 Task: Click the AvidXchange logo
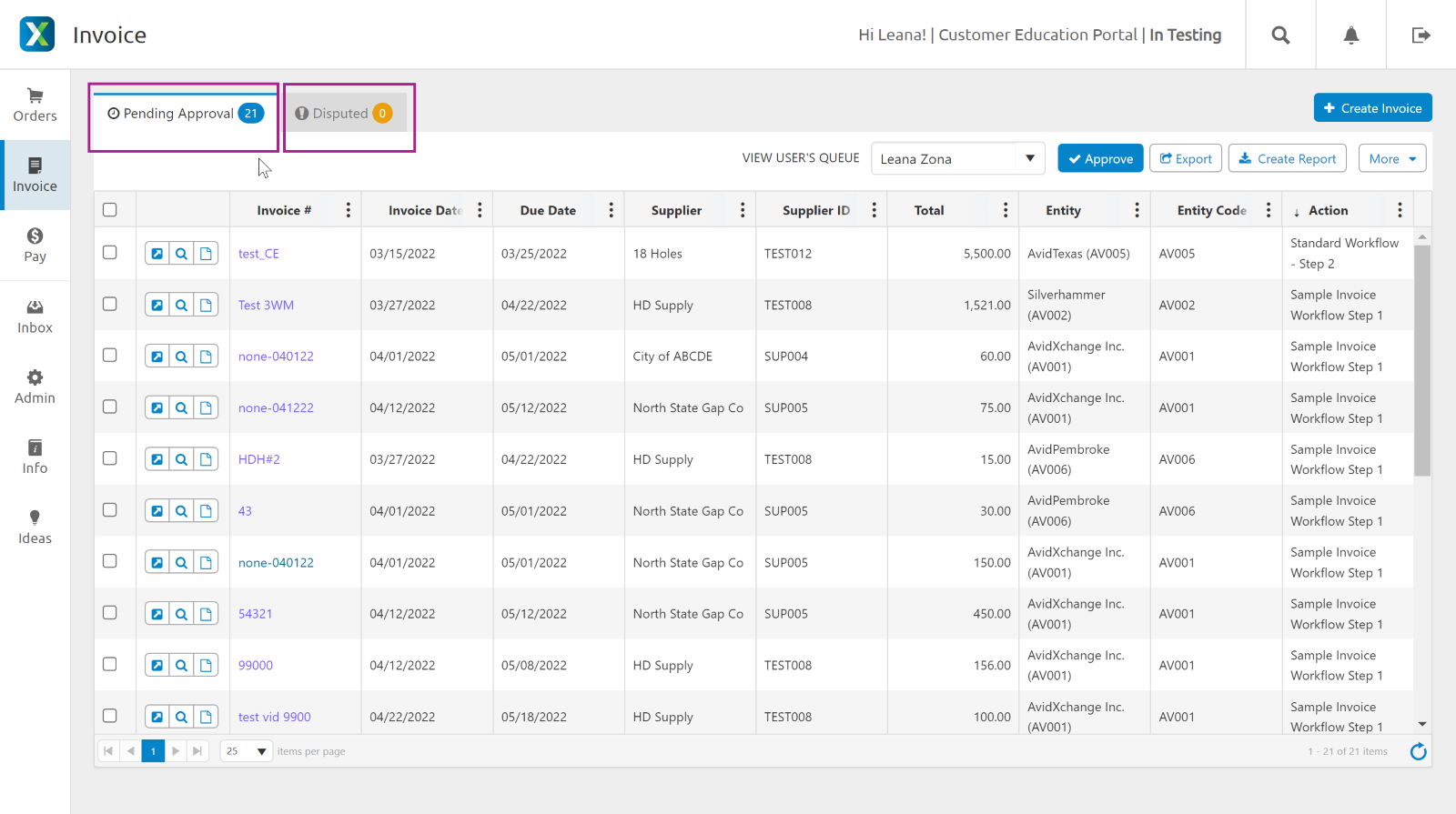pos(37,35)
